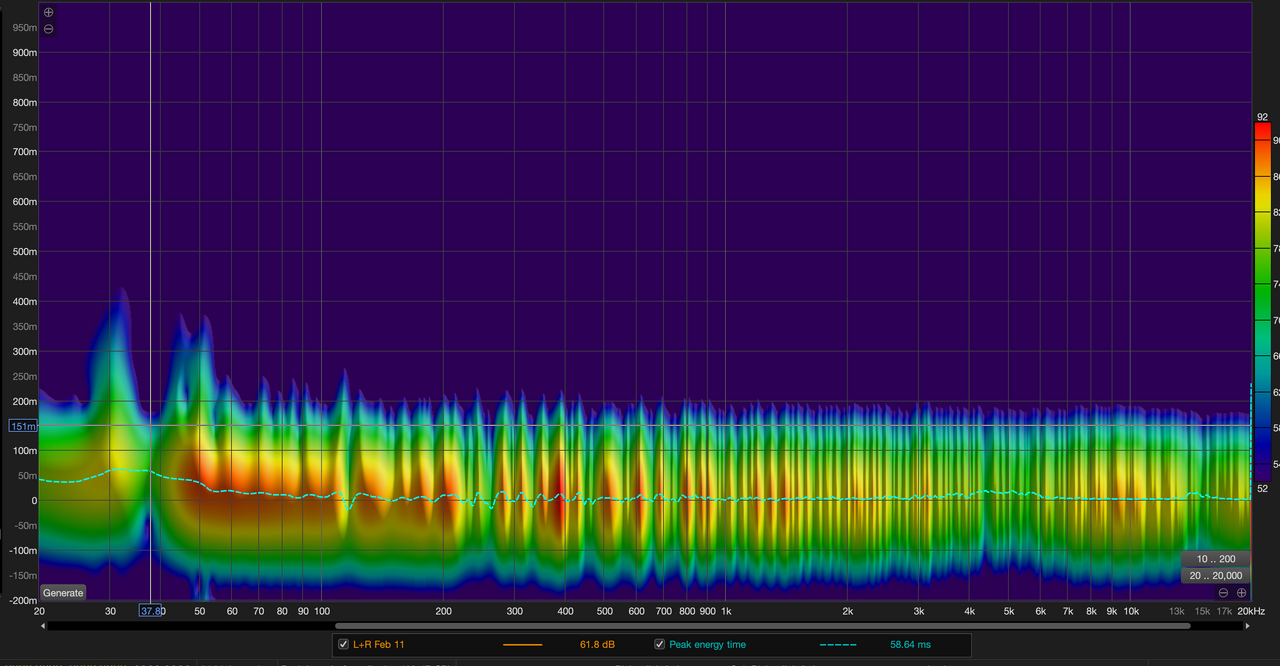Click the scrollbar left arrow
This screenshot has height=666, width=1280.
tap(43, 626)
